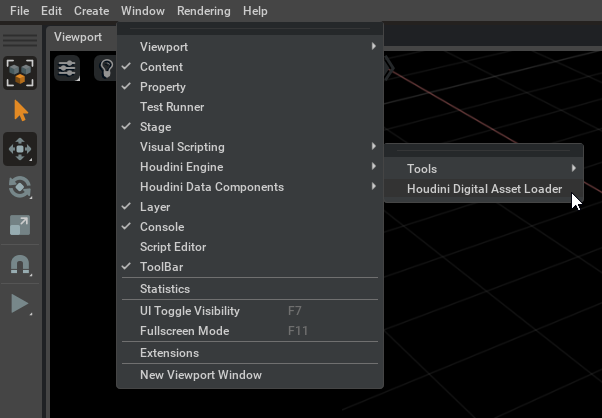Expand the Houdini Engine submenu
This screenshot has width=602, height=418.
coord(250,167)
